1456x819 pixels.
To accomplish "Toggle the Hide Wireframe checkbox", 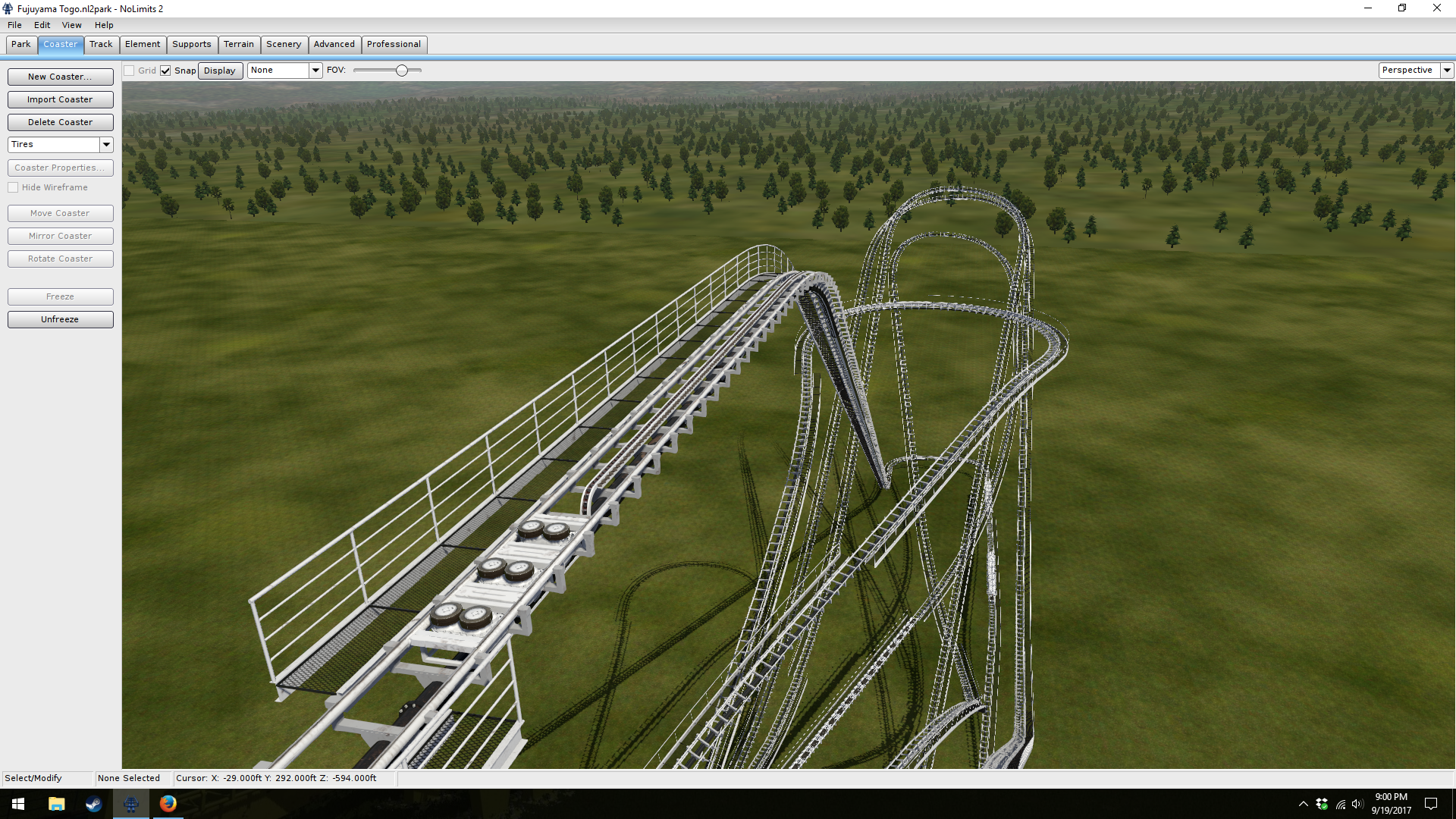I will pos(13,187).
